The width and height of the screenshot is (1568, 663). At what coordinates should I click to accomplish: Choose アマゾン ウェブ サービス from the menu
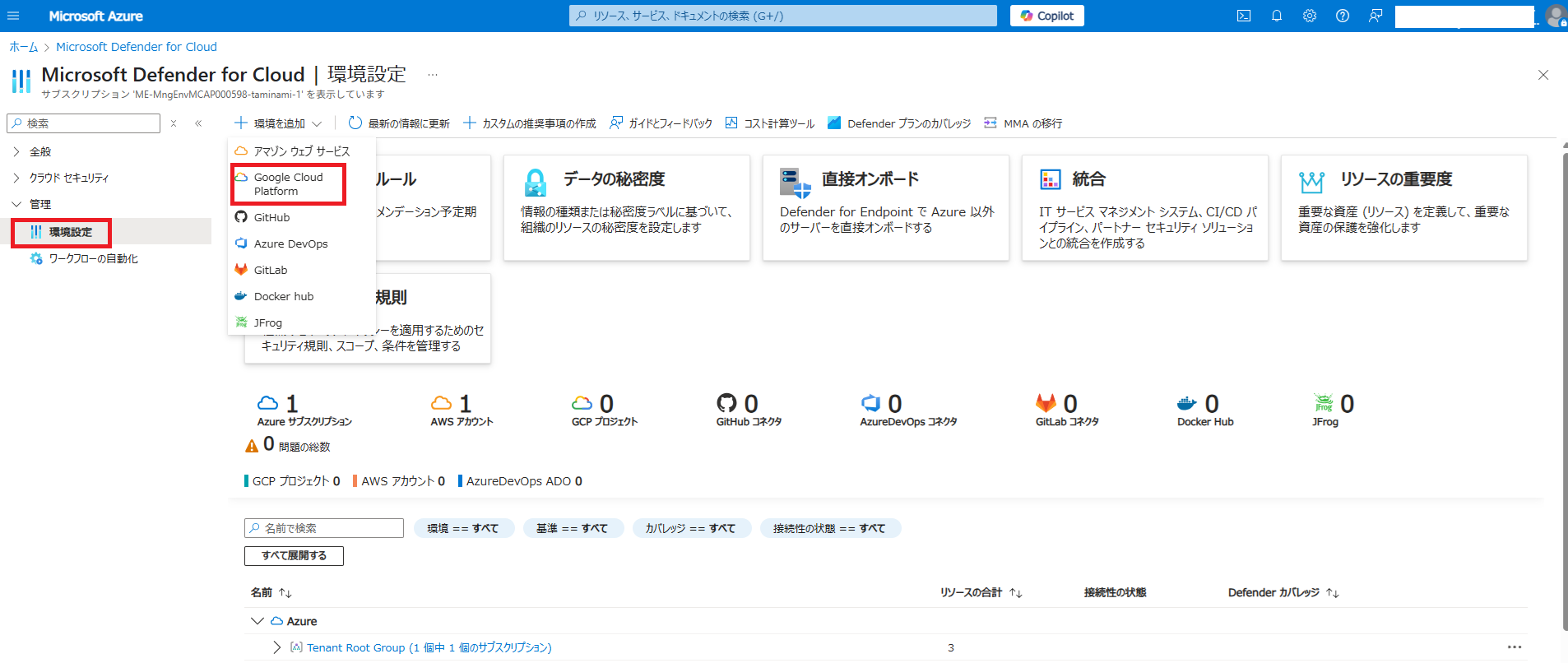pos(301,151)
